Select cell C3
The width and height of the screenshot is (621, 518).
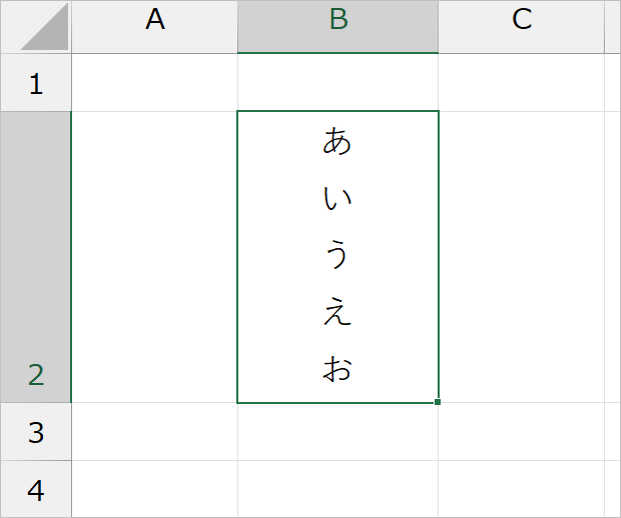pyautogui.click(x=522, y=432)
